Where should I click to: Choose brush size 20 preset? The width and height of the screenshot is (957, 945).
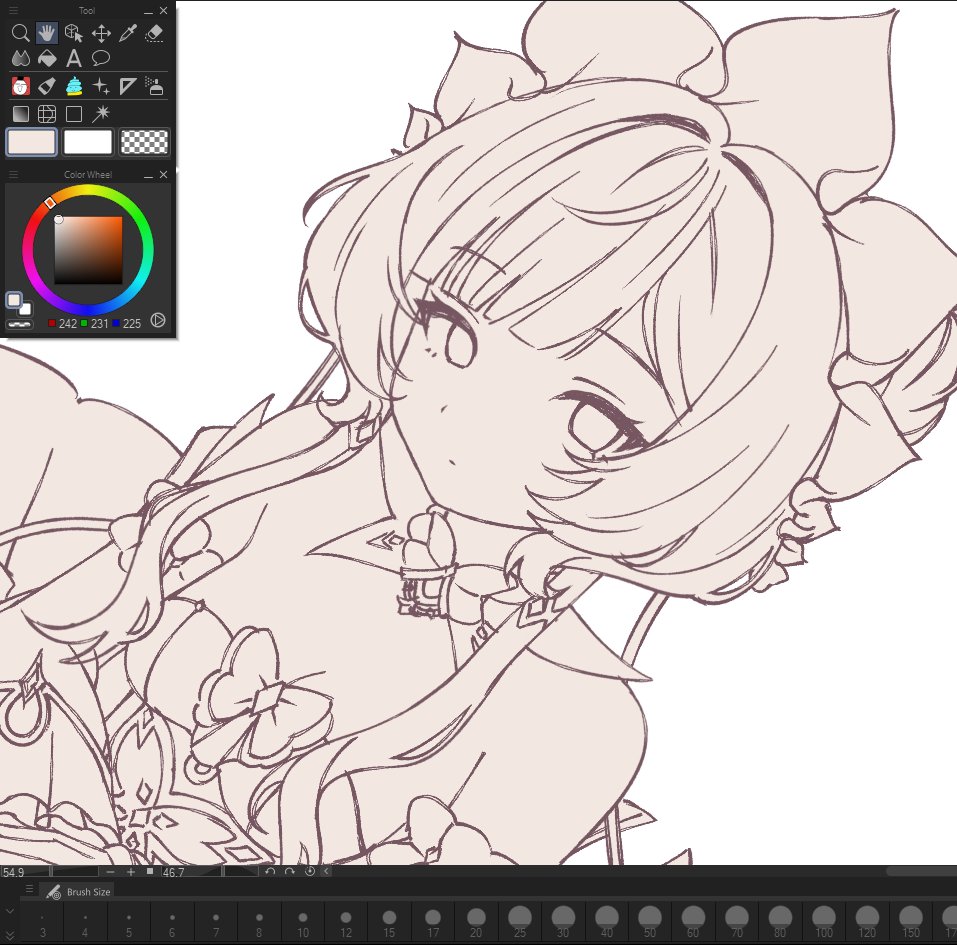476,922
